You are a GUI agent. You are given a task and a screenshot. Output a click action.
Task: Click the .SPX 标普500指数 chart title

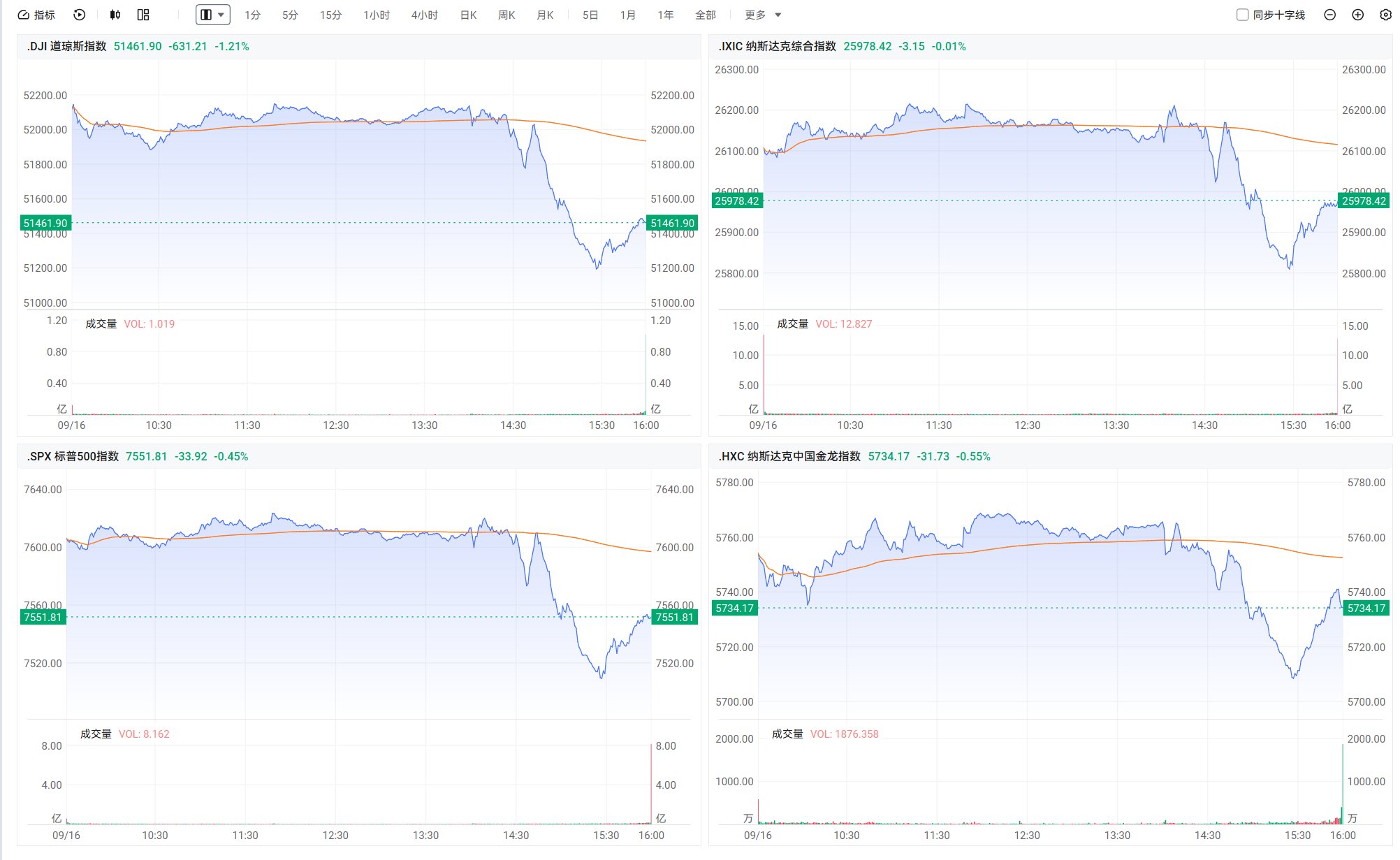(73, 456)
